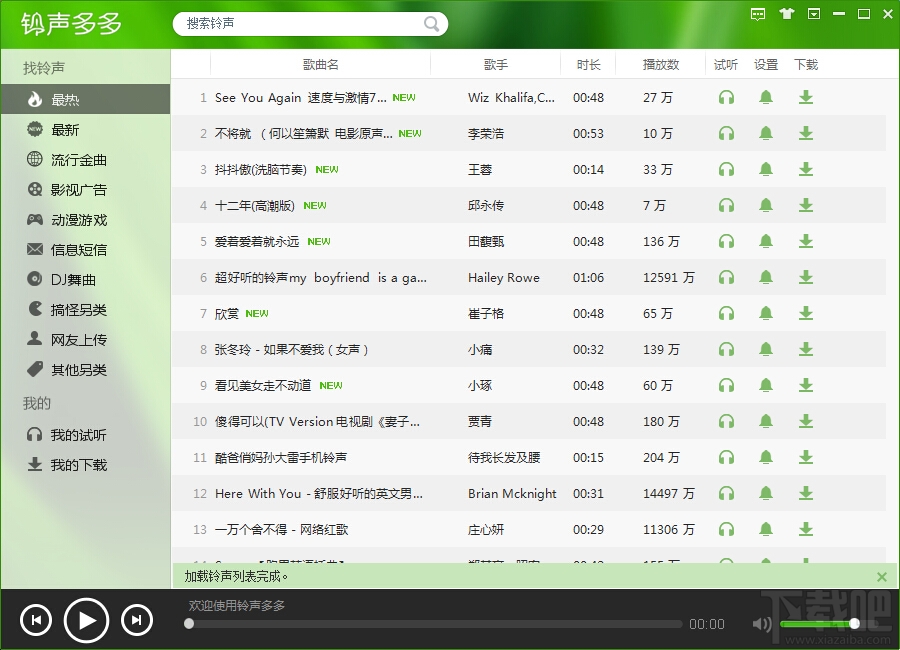Set '不将就' as ringtone via bell icon
This screenshot has width=900, height=650.
coord(766,133)
